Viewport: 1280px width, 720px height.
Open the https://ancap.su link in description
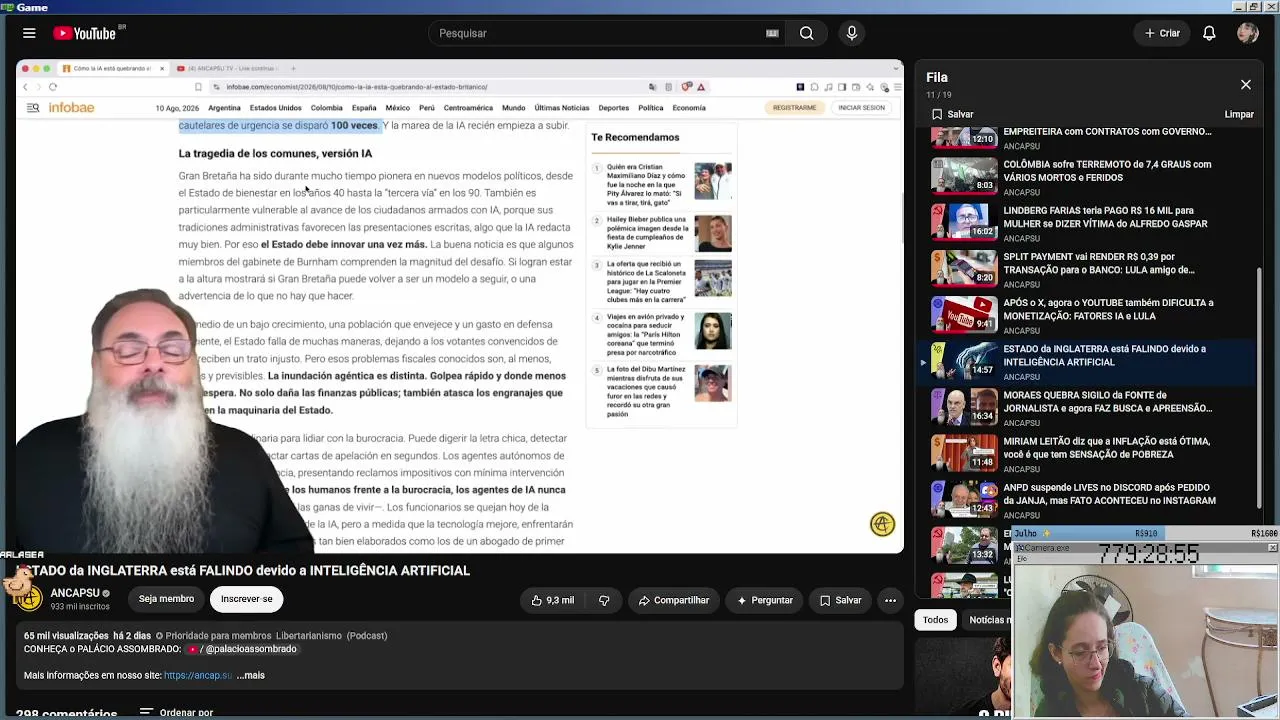click(x=198, y=675)
